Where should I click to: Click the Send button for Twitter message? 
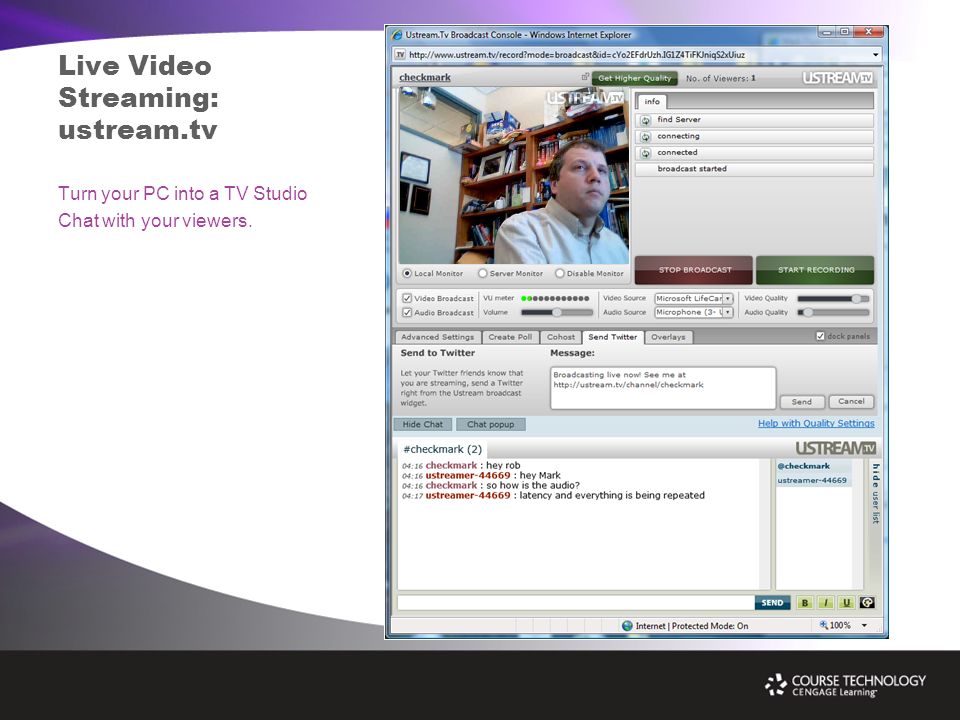pyautogui.click(x=801, y=402)
